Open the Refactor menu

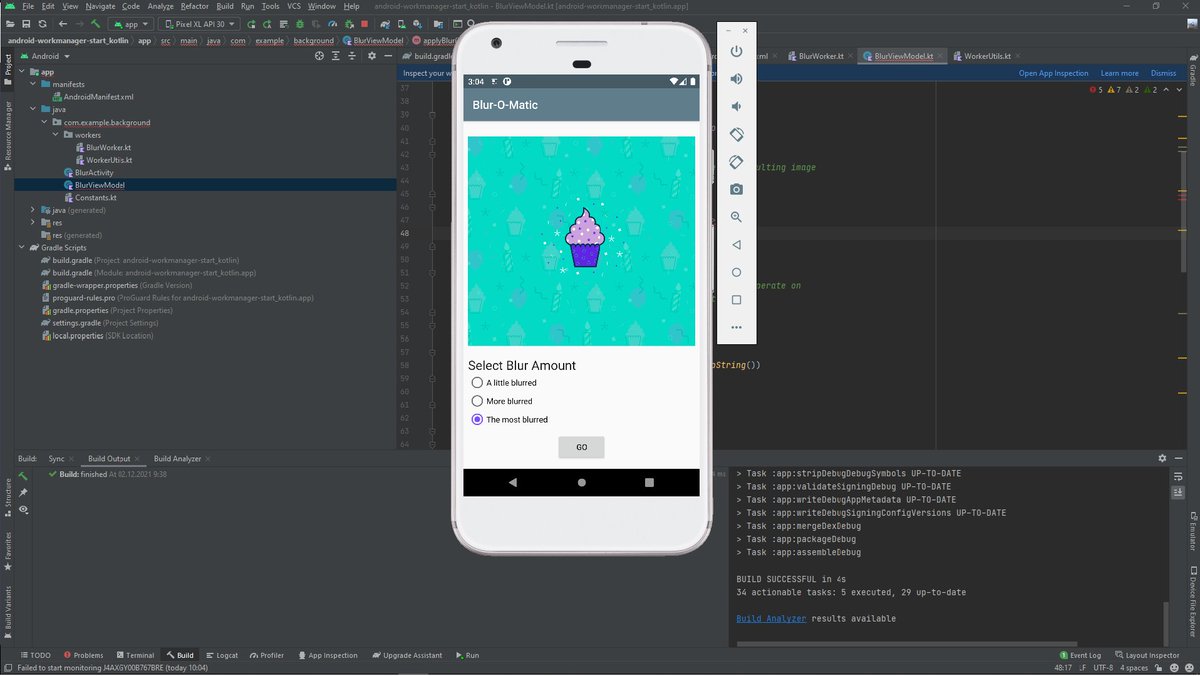(x=195, y=6)
